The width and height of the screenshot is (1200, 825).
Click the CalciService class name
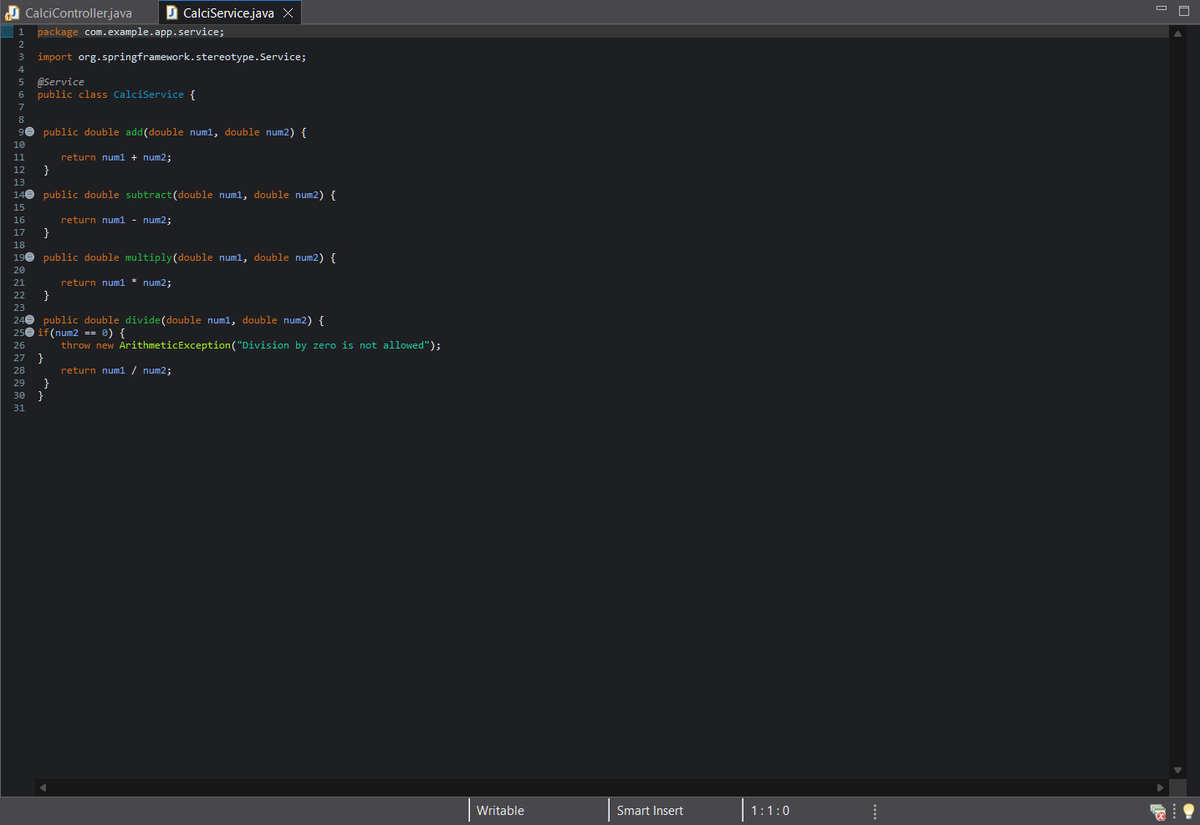(x=149, y=94)
